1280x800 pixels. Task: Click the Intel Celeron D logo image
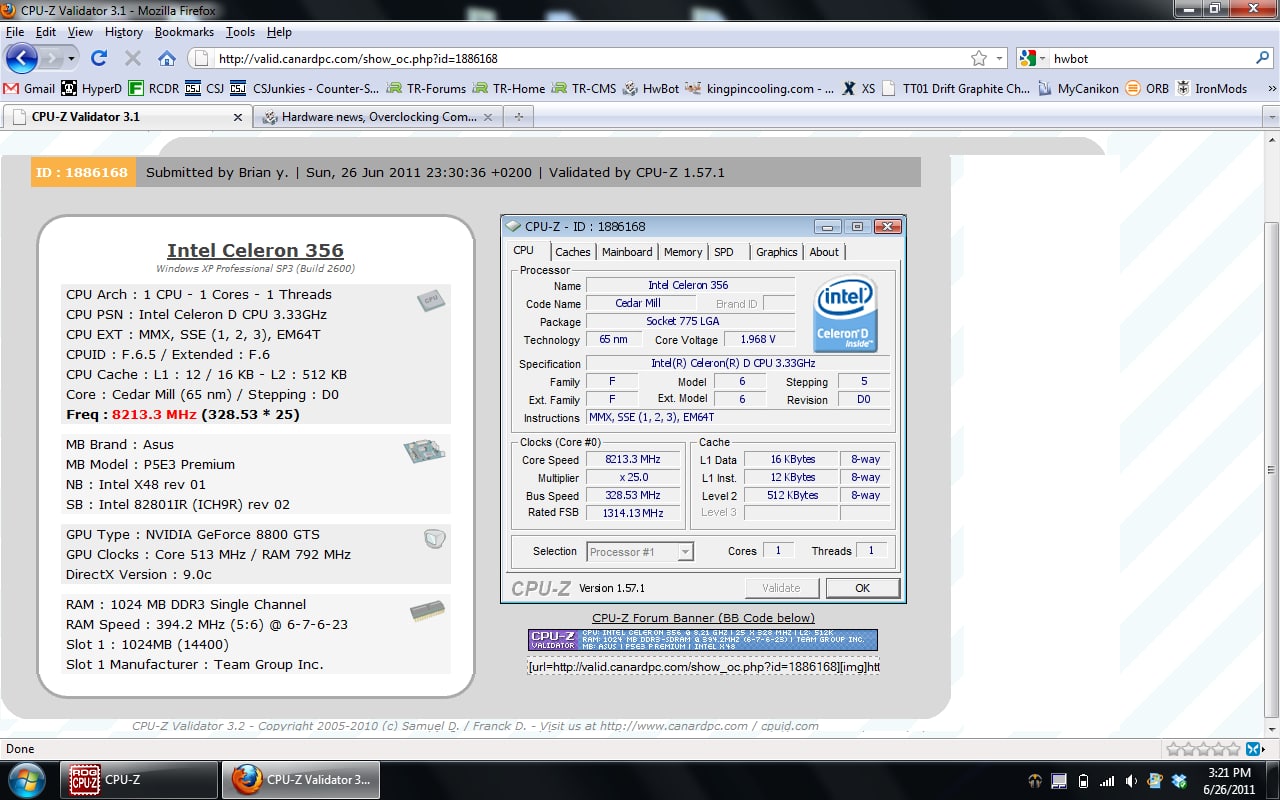point(846,314)
